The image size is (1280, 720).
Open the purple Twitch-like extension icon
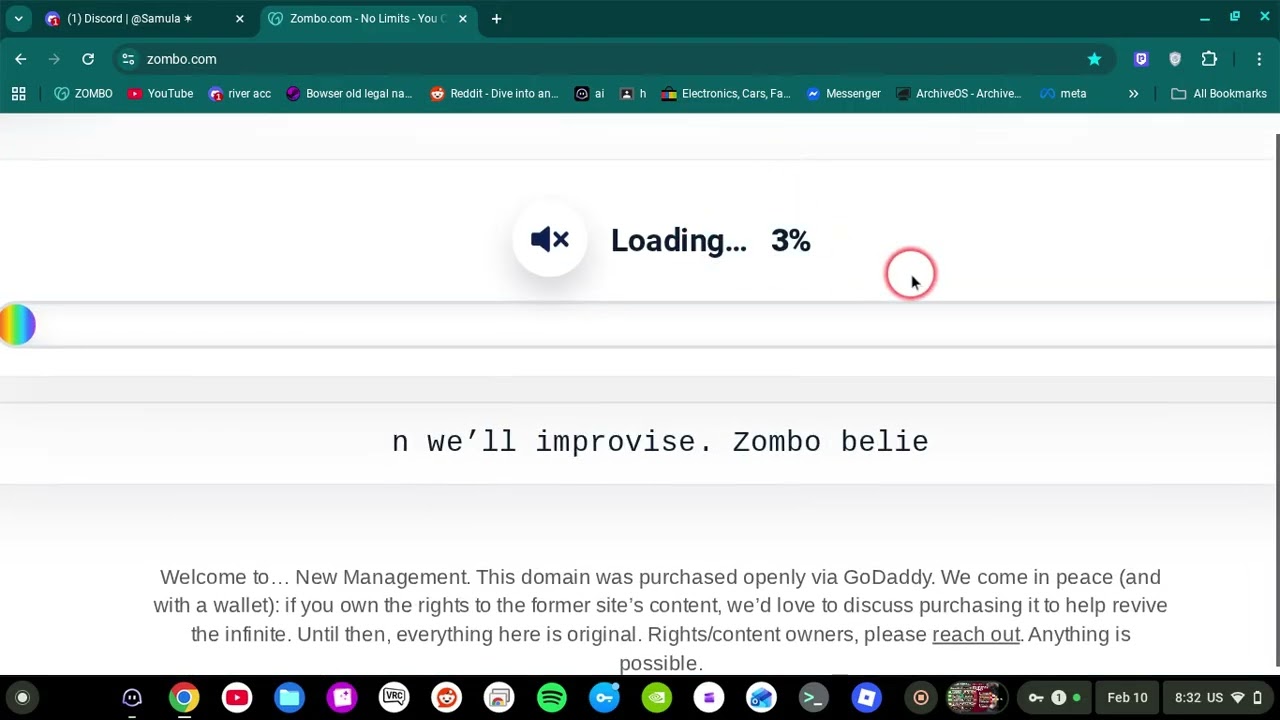1141,59
